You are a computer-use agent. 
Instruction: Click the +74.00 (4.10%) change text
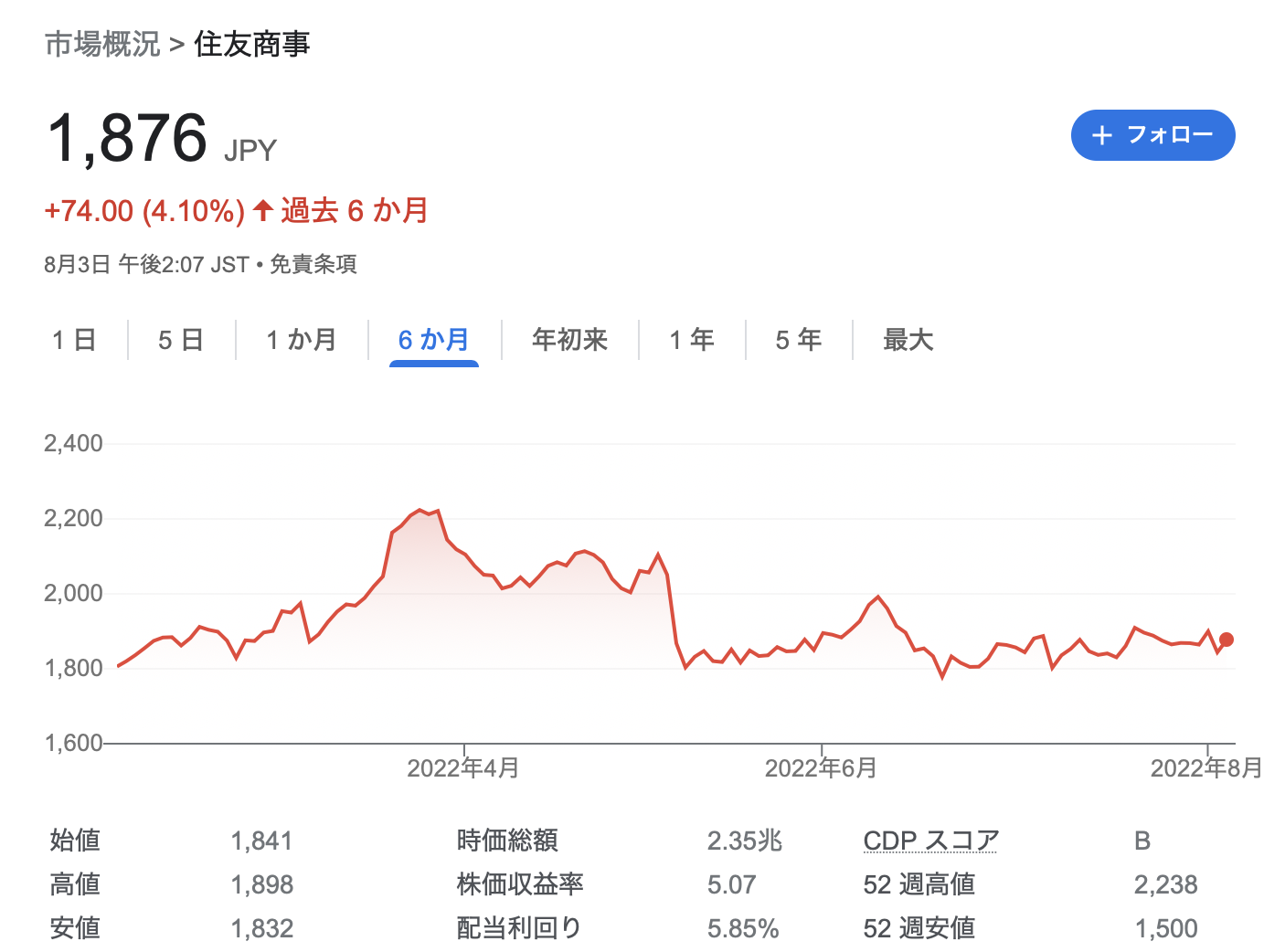point(144,211)
